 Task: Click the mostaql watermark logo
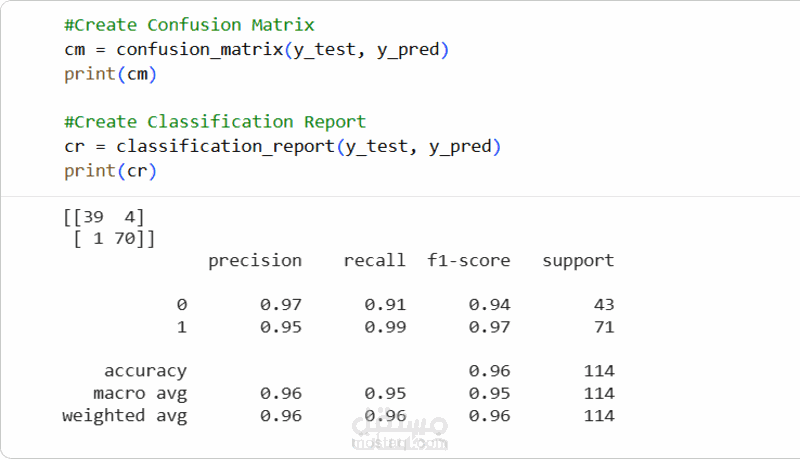400,430
